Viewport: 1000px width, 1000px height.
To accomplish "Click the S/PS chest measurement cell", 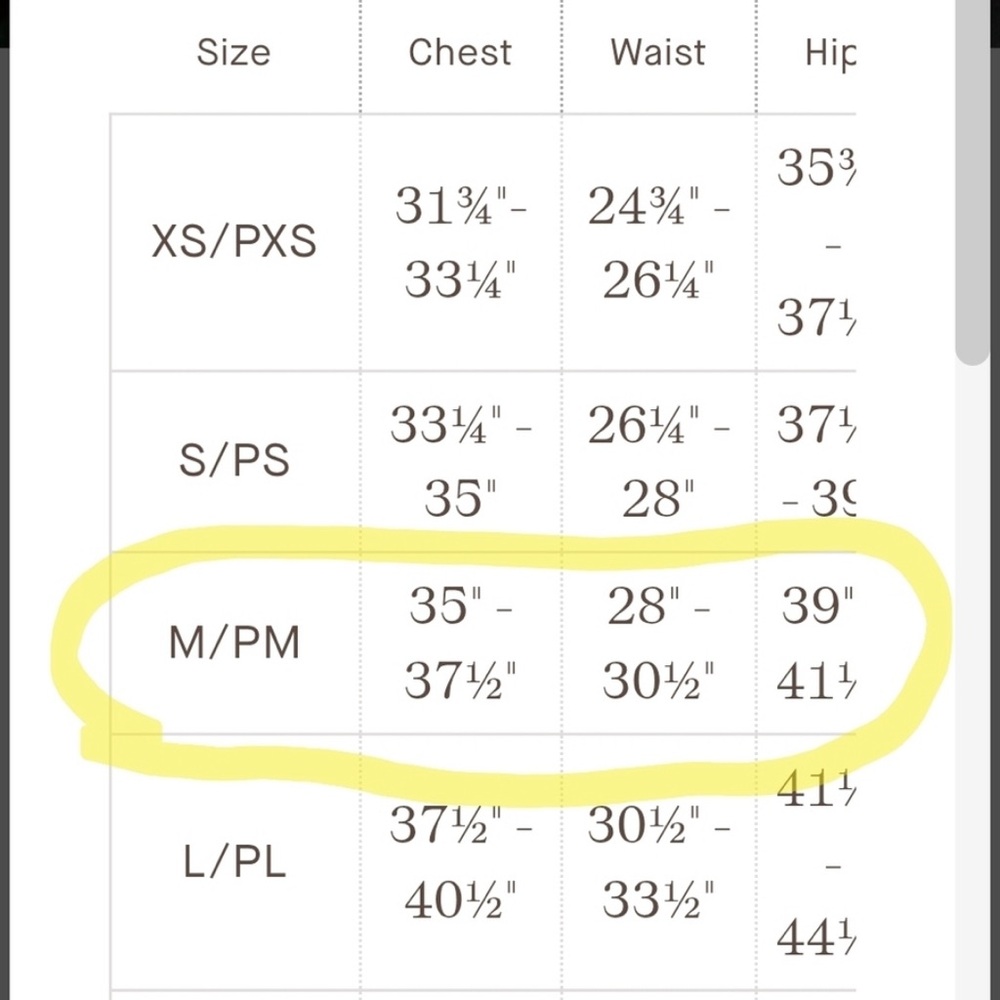I will tap(460, 461).
